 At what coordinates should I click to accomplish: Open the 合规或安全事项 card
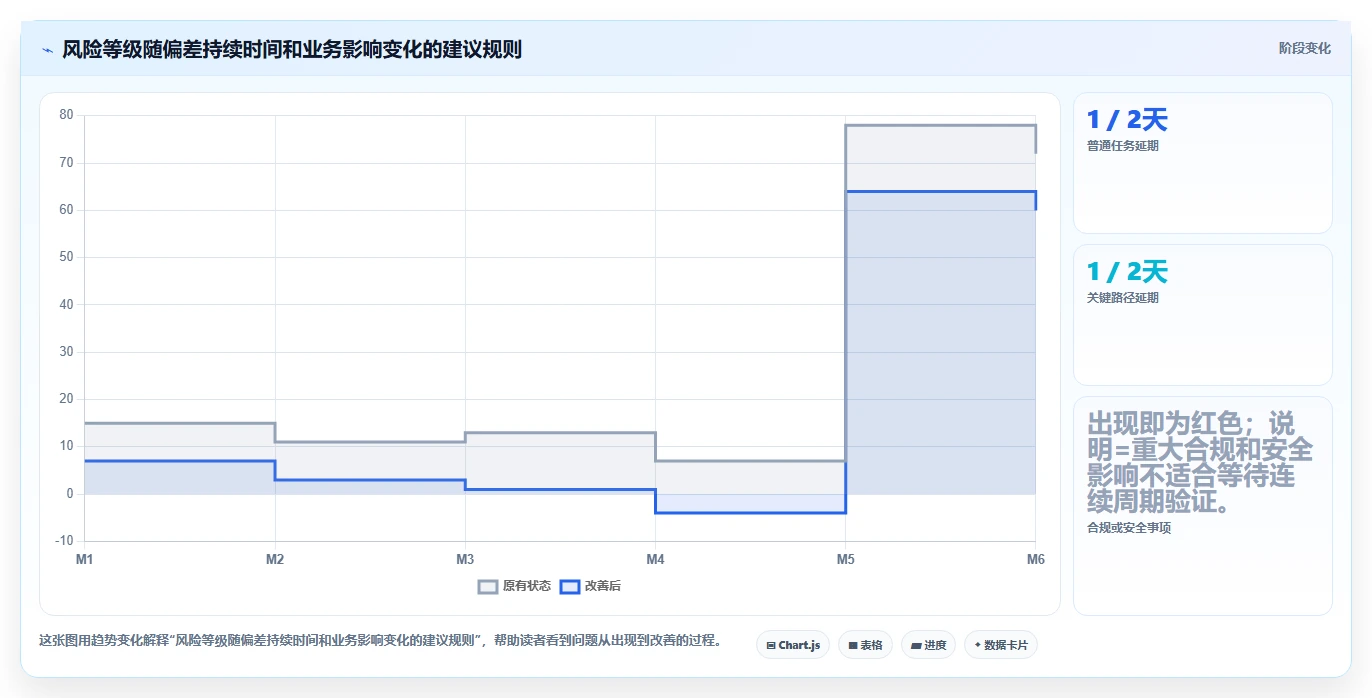(1202, 506)
